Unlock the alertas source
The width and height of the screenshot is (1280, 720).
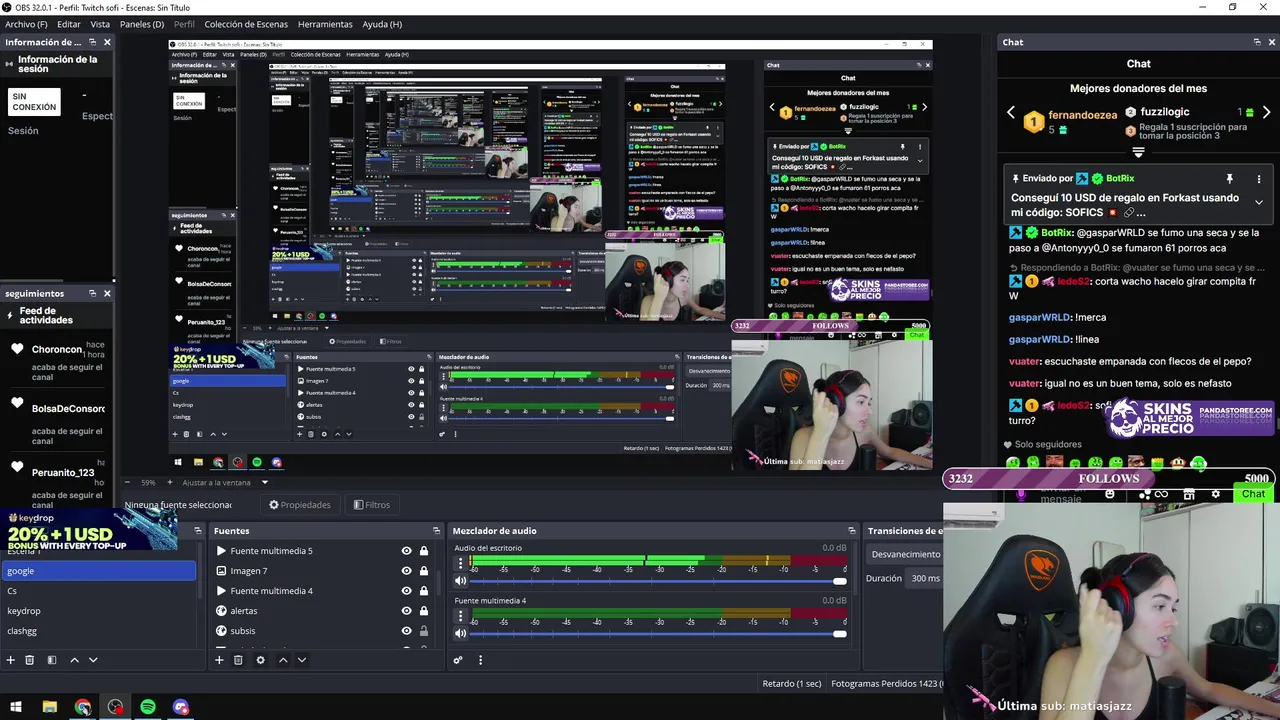coord(424,611)
